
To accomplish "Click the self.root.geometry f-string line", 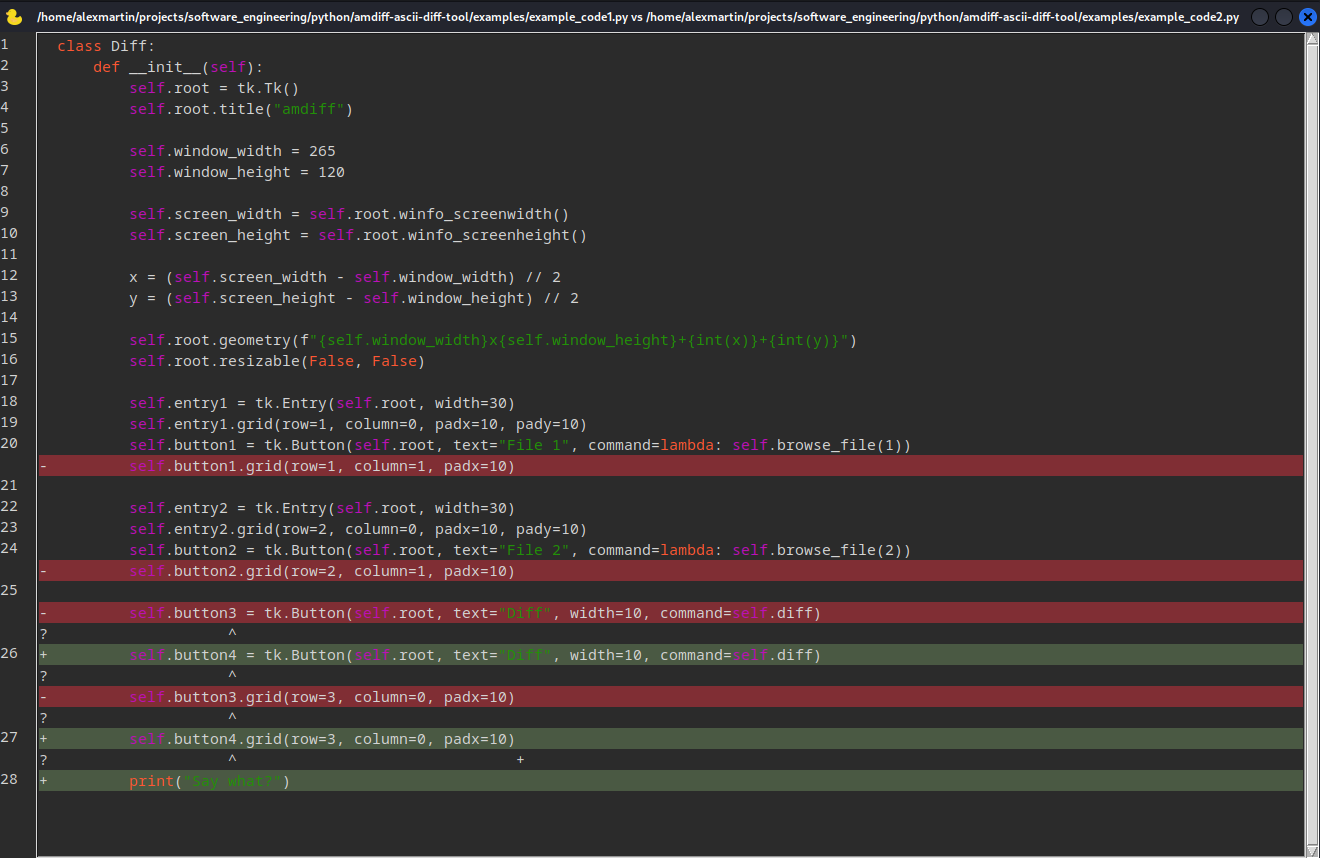I will pos(493,340).
